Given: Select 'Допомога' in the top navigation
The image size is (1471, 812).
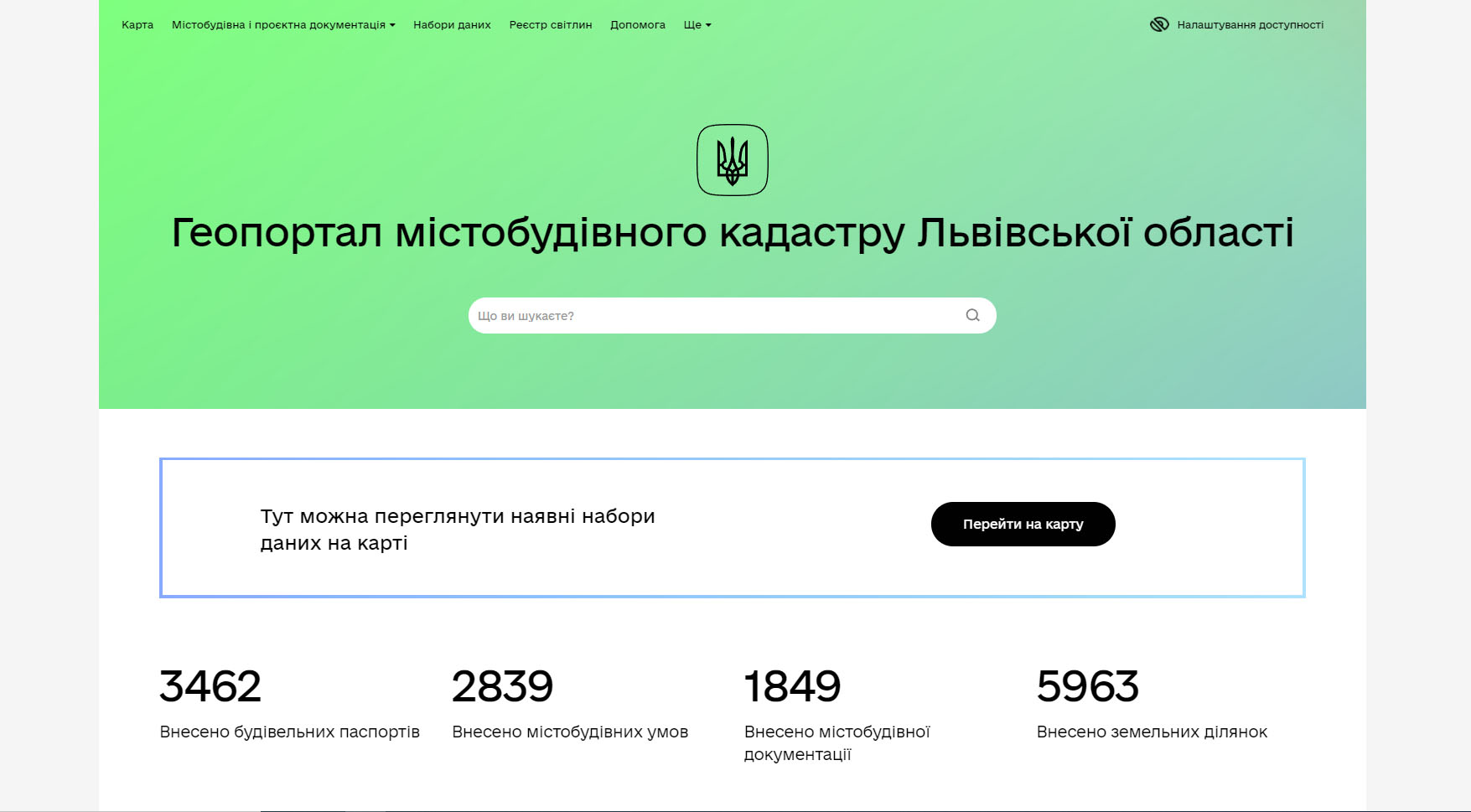Looking at the screenshot, I should pos(638,25).
